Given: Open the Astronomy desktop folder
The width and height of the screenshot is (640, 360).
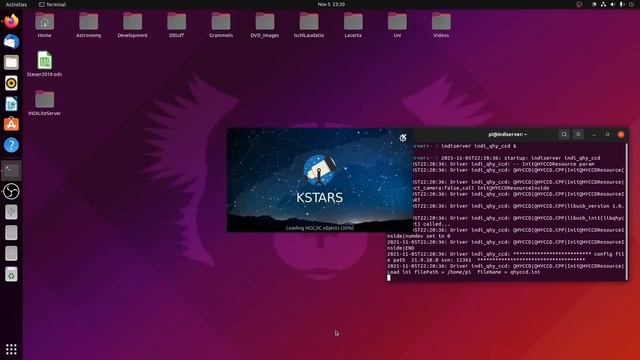Looking at the screenshot, I should click(x=89, y=24).
